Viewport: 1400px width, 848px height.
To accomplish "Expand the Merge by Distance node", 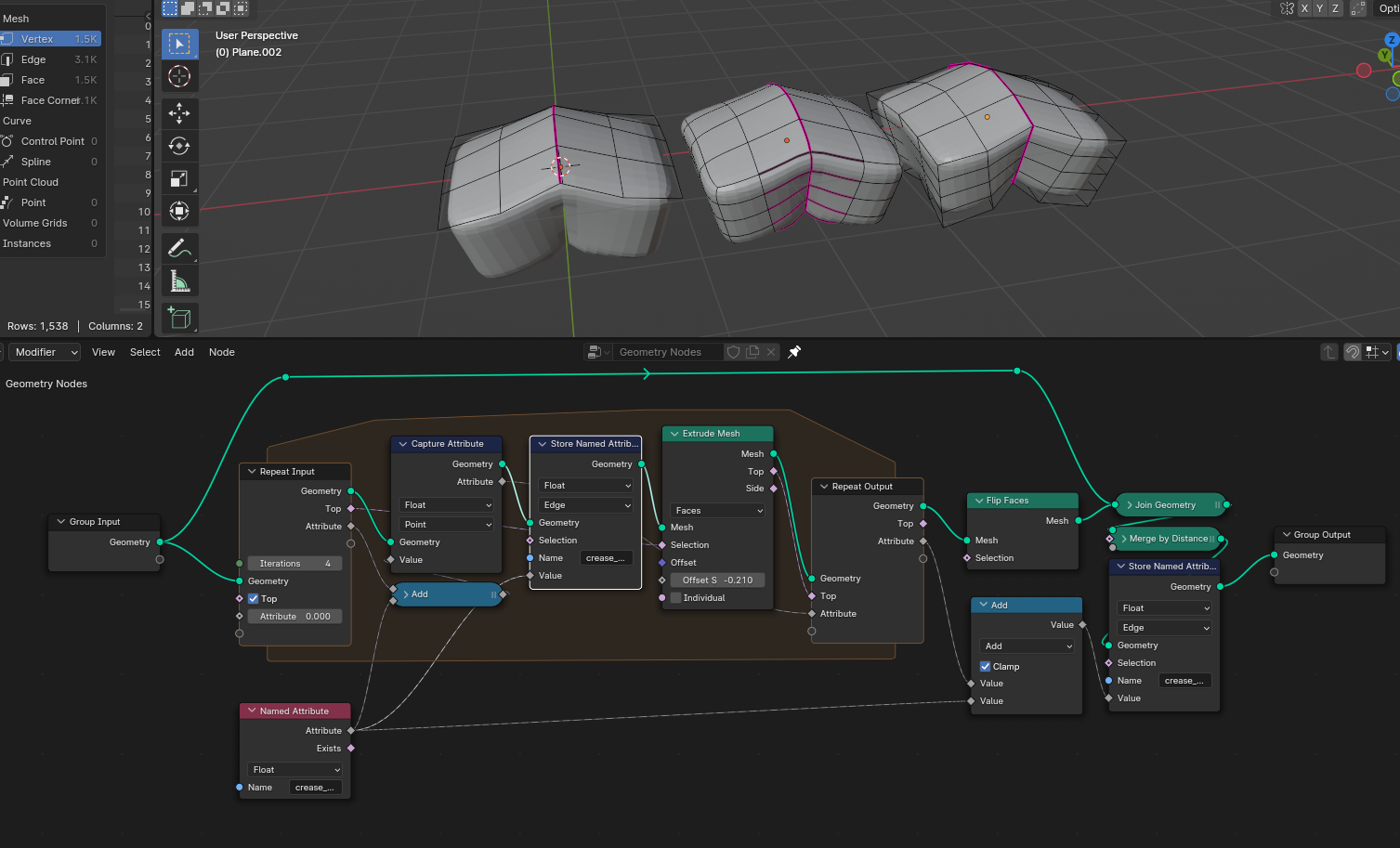I will pyautogui.click(x=1124, y=539).
